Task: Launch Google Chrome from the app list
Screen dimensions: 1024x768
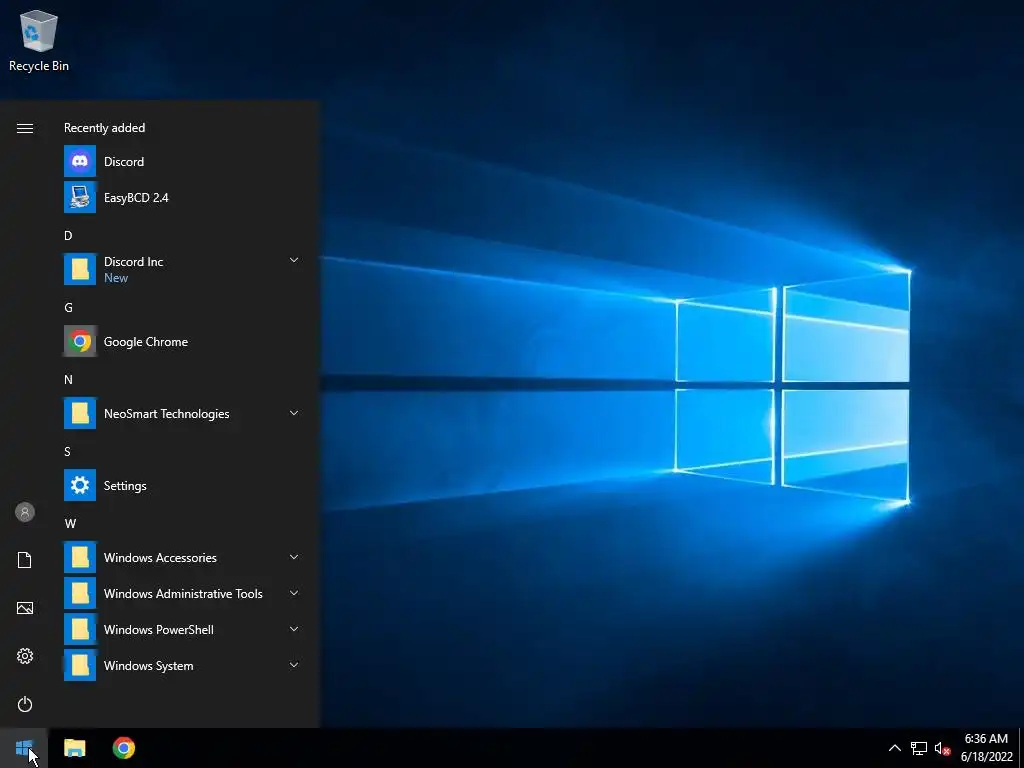Action: click(182, 342)
